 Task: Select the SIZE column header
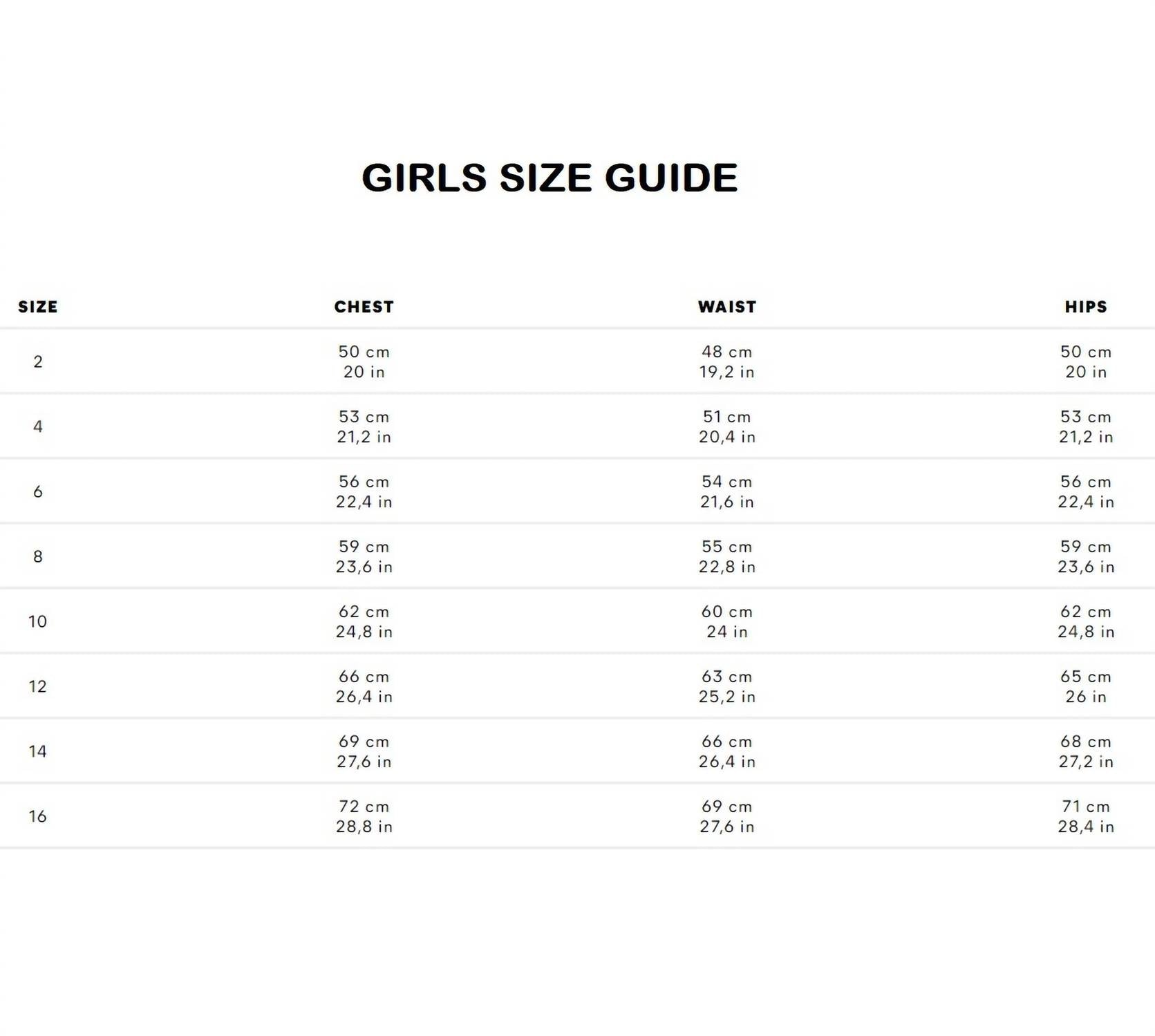pyautogui.click(x=38, y=307)
